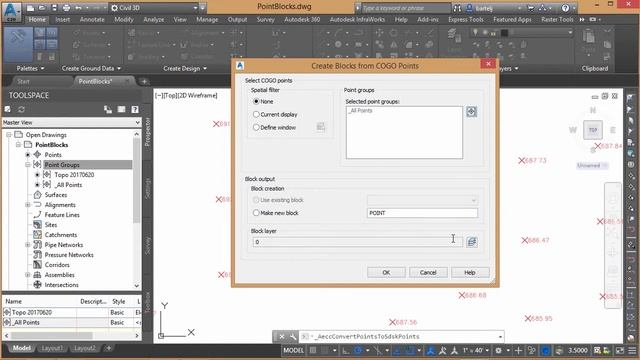640x360 pixels.
Task: Click Cancel in Create Blocks dialog
Action: (x=428, y=272)
